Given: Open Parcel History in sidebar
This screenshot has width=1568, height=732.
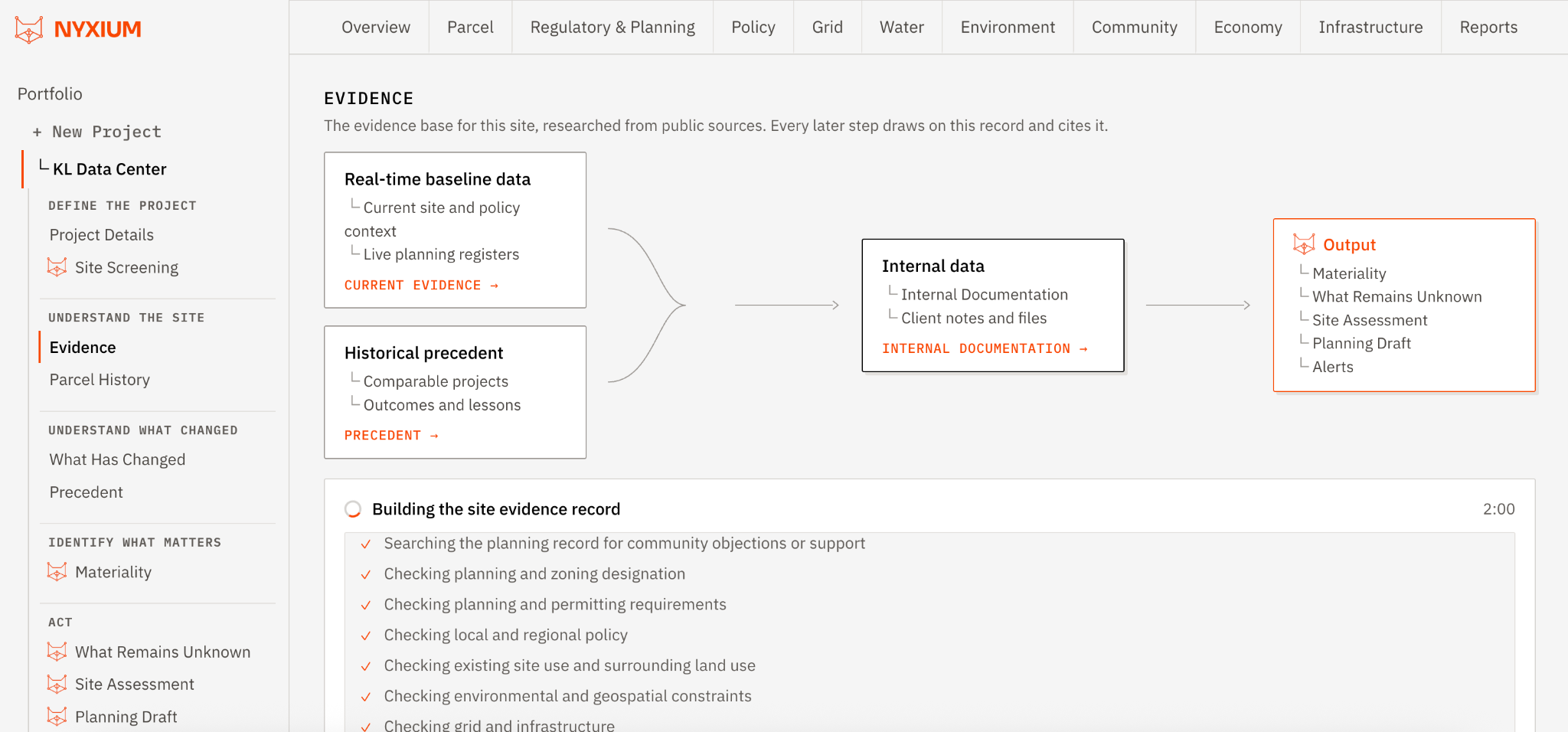Looking at the screenshot, I should [100, 380].
